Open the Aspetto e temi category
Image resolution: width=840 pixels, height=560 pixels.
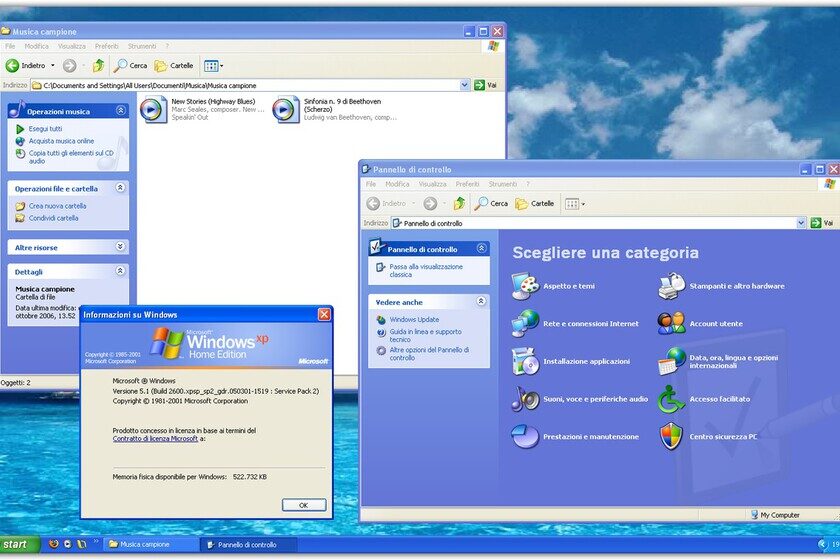tap(554, 286)
